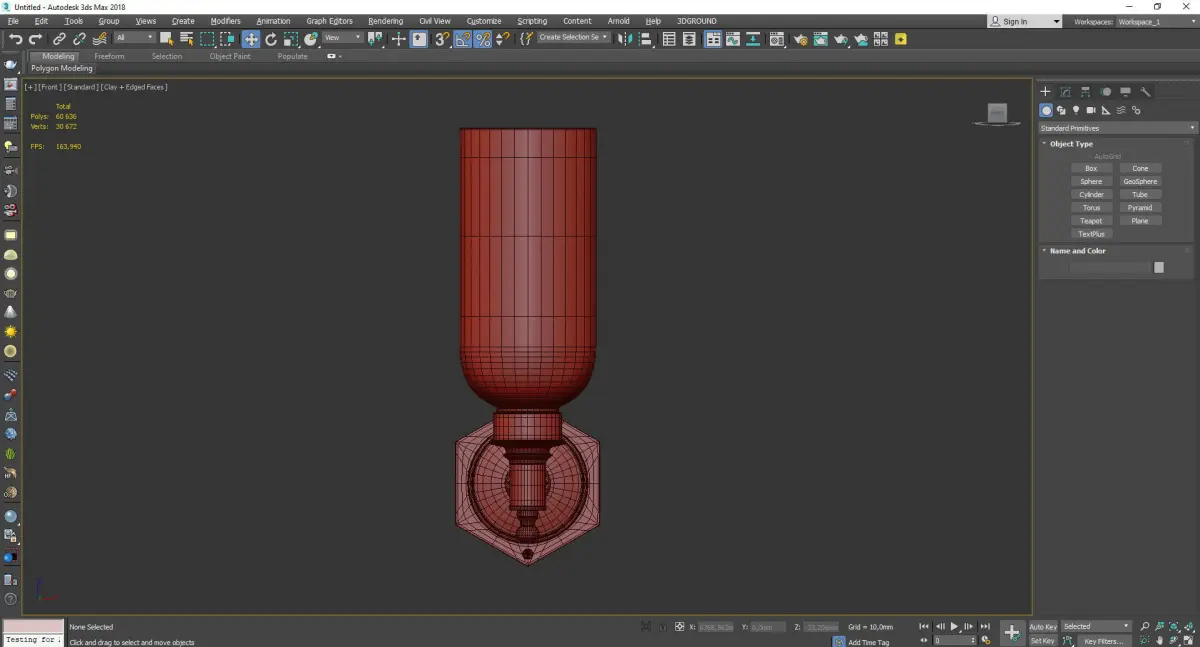The image size is (1200, 647).
Task: Open the All selection filter dropdown
Action: 134,38
